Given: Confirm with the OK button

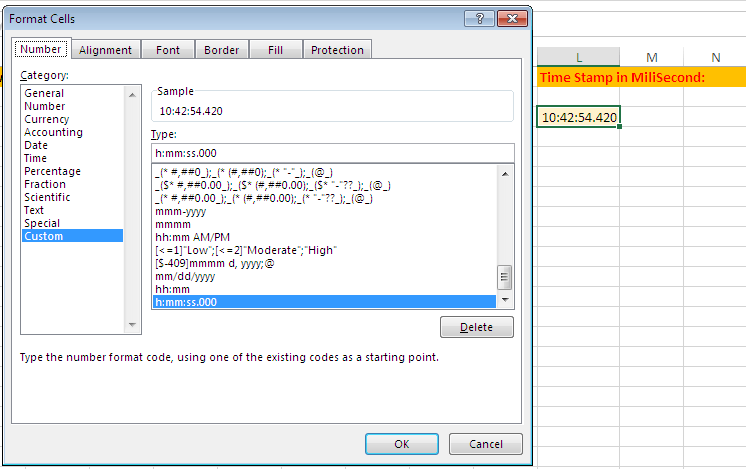Looking at the screenshot, I should pos(402,444).
